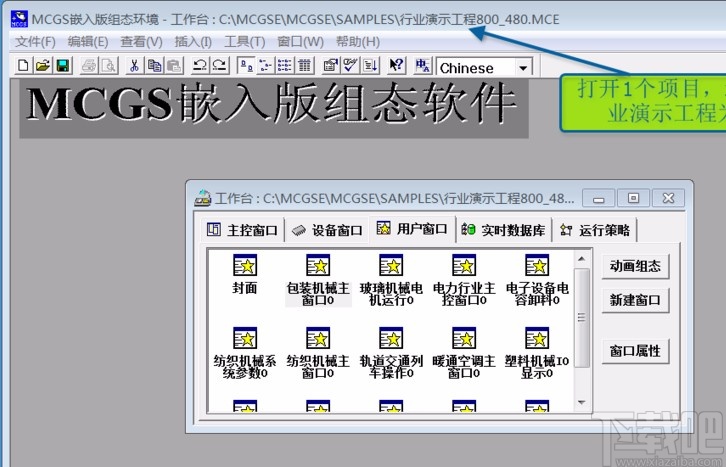Maximize the 工作台 child window
This screenshot has height=467, width=726.
coord(633,199)
